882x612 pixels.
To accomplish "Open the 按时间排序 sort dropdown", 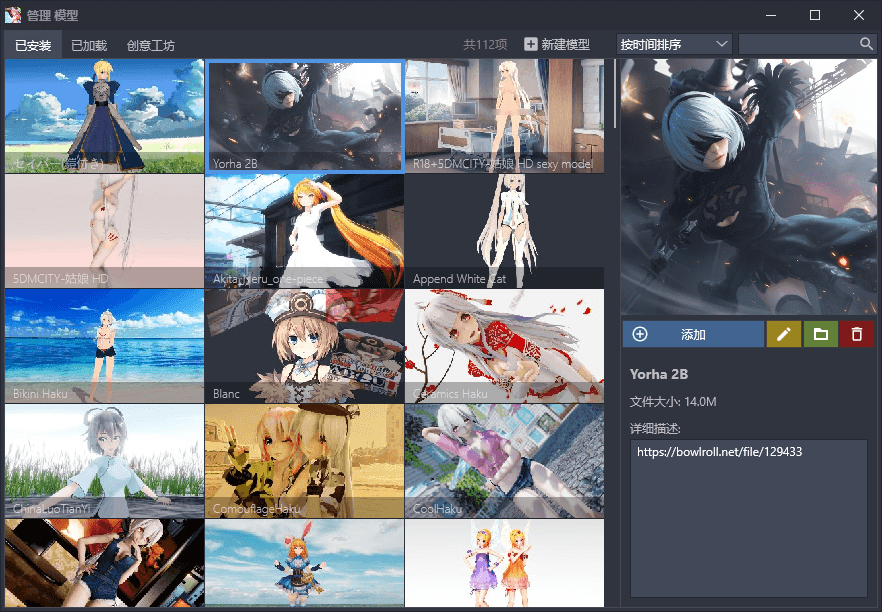I will pyautogui.click(x=675, y=44).
